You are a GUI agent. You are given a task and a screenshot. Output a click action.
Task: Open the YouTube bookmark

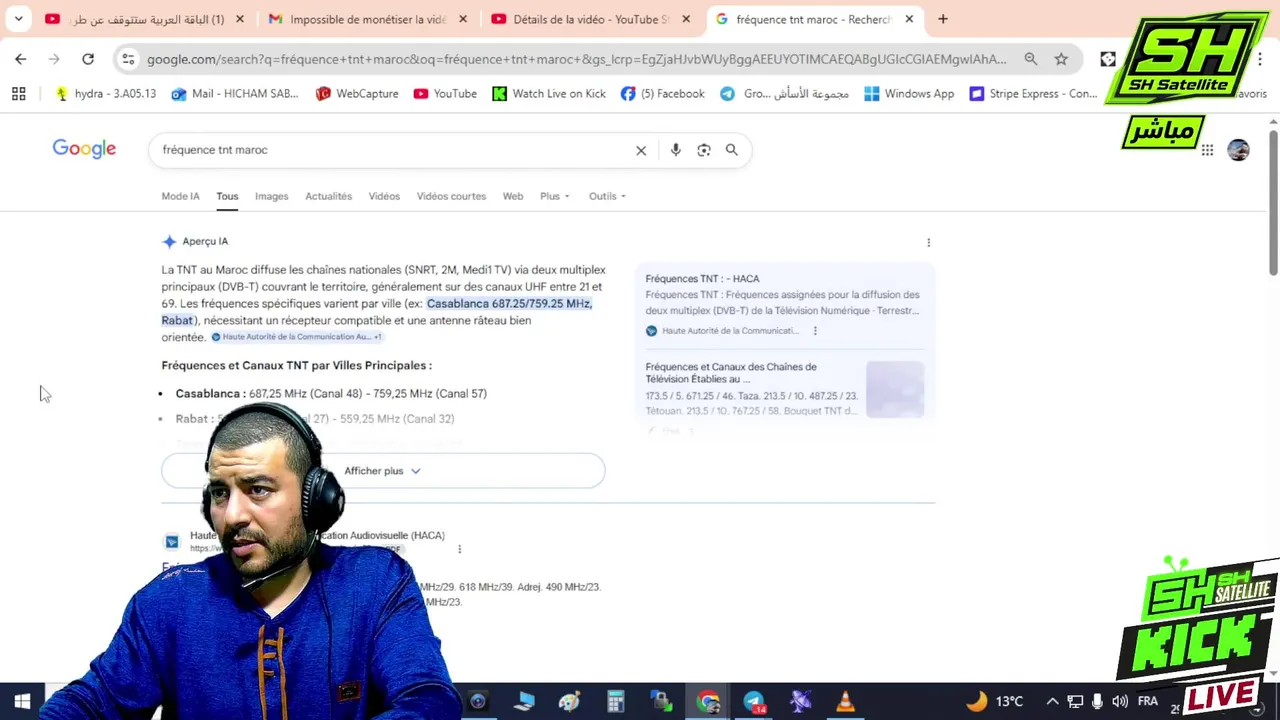445,93
